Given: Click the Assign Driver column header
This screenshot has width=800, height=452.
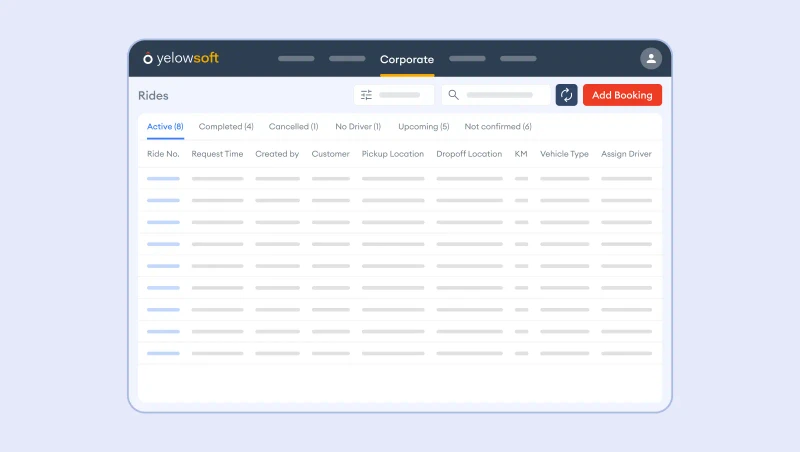Looking at the screenshot, I should point(627,154).
